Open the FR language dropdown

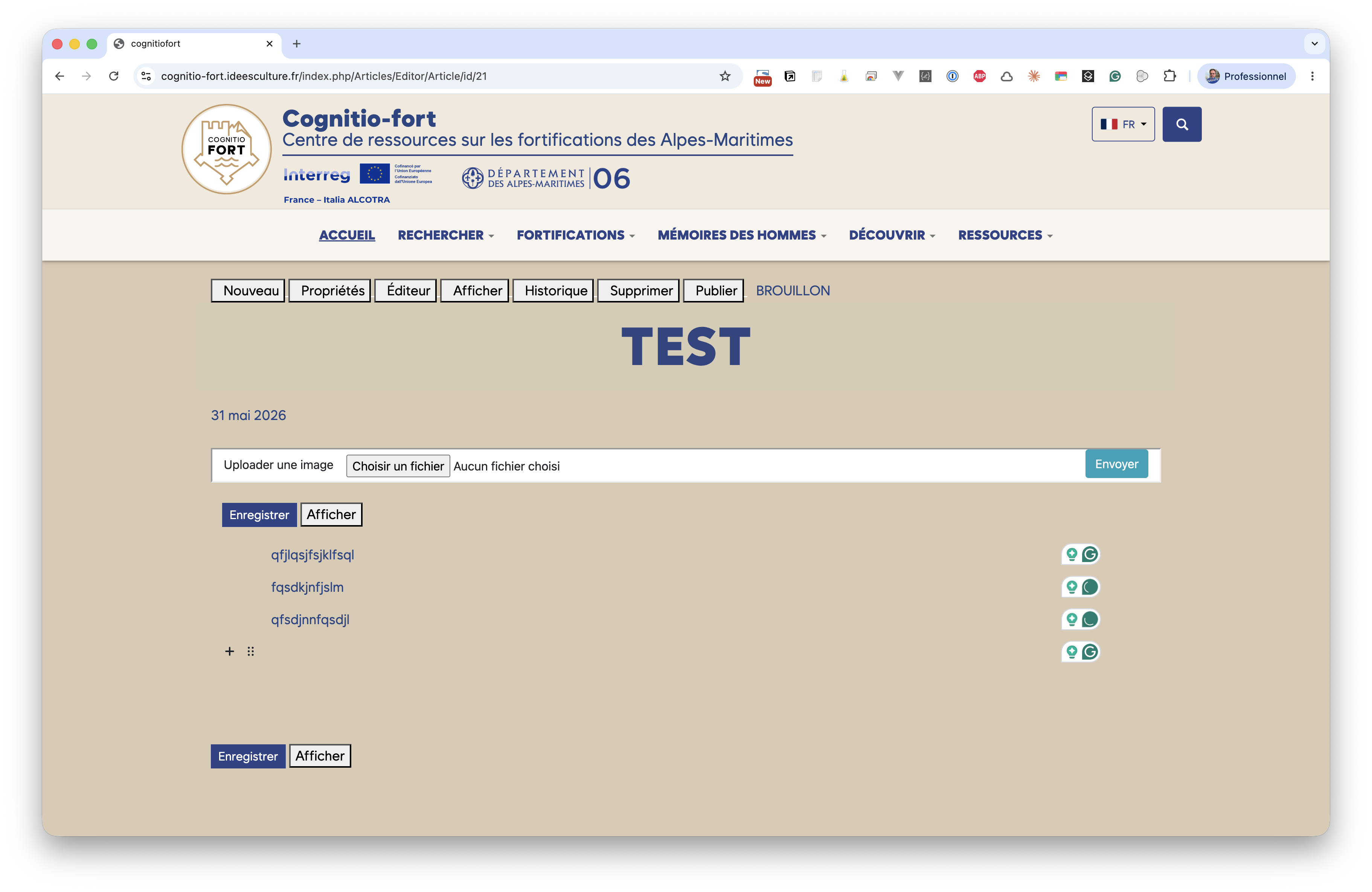(1123, 124)
